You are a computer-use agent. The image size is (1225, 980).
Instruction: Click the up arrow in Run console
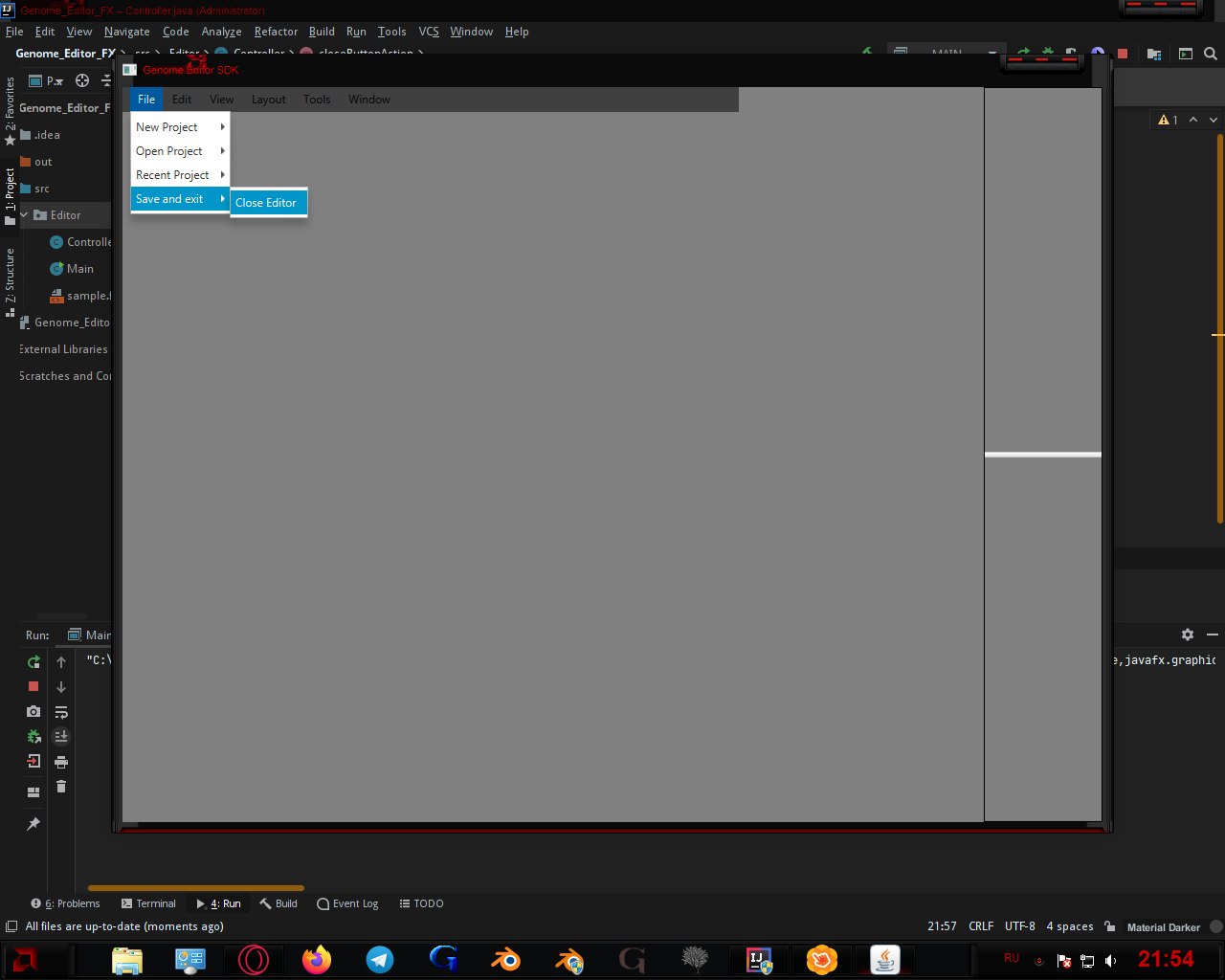(61, 662)
